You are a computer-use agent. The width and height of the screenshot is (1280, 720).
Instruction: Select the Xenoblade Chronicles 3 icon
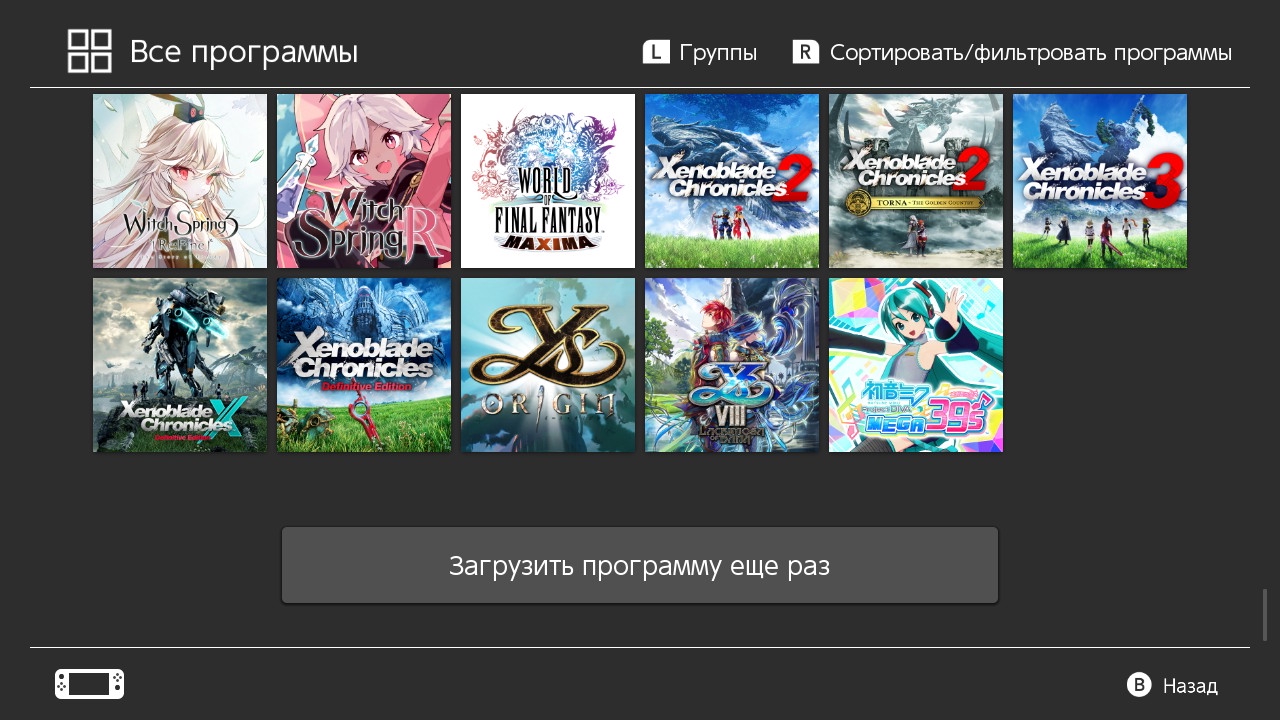pos(1100,181)
